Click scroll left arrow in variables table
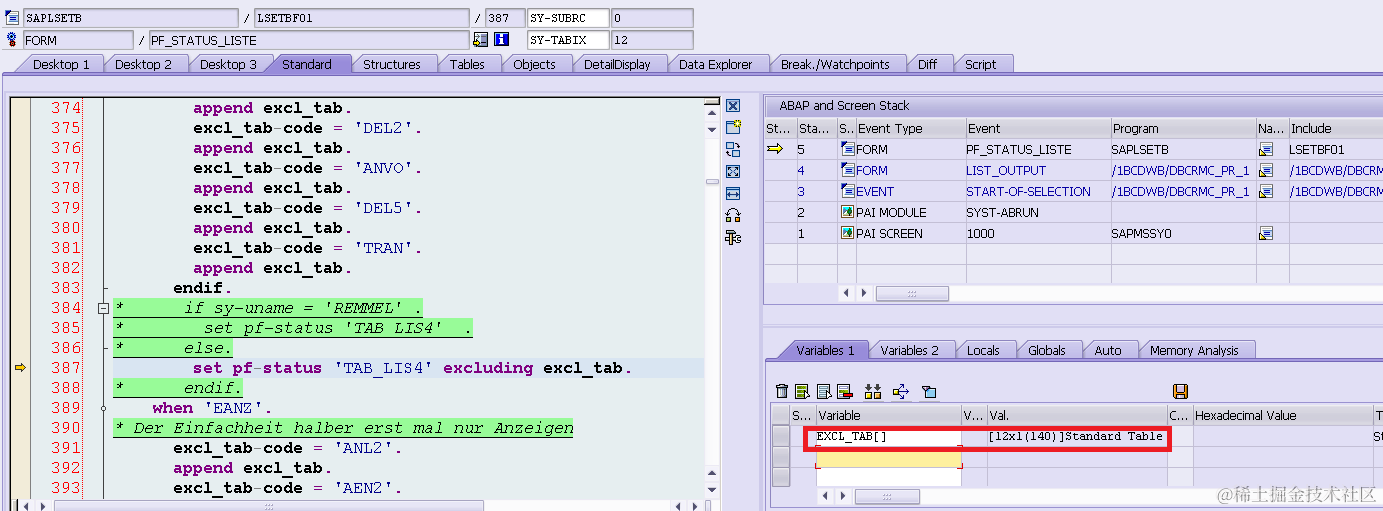 826,496
